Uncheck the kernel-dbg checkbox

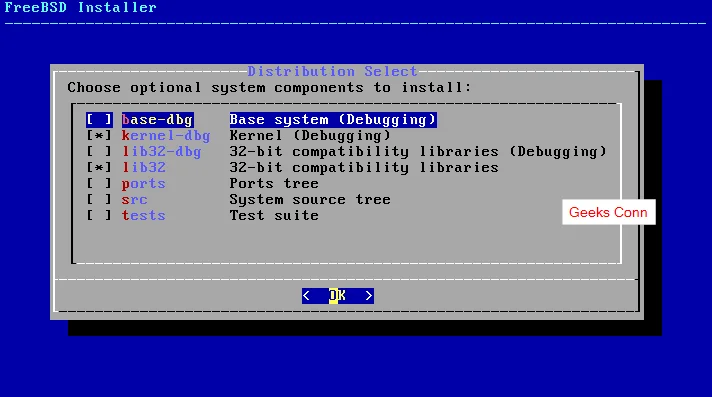coord(99,136)
